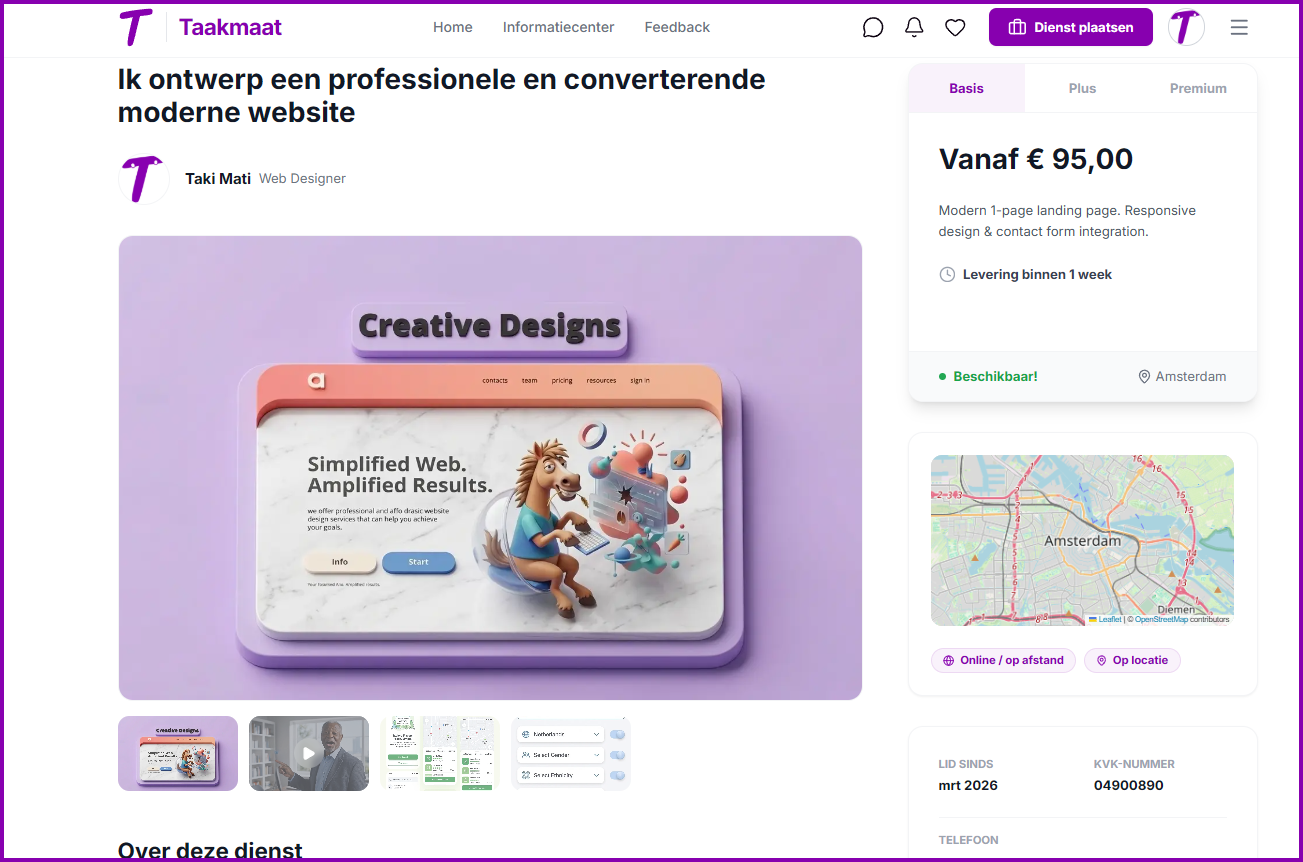1303x862 pixels.
Task: Open the notifications bell
Action: [x=914, y=28]
